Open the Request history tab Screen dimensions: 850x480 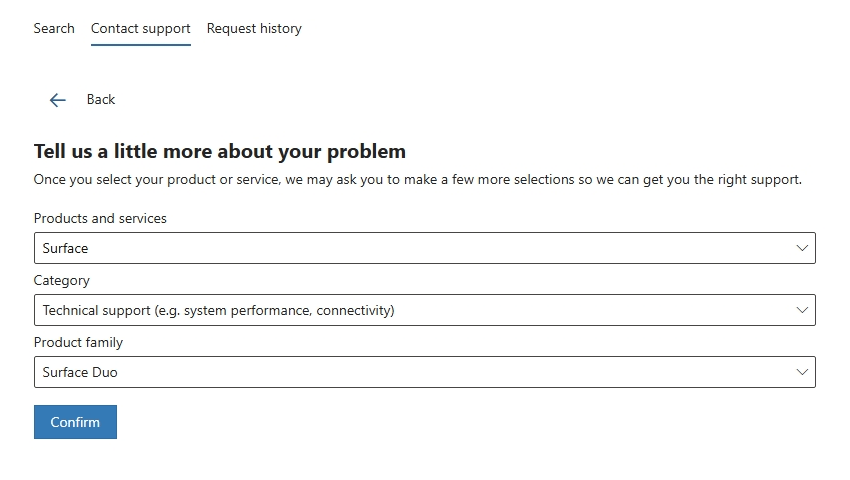[x=254, y=28]
